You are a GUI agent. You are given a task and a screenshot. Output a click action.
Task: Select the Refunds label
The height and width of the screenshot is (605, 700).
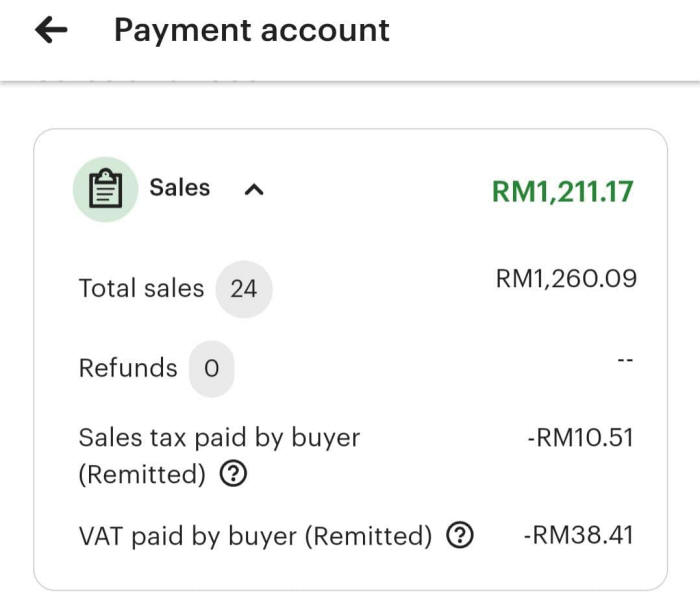pos(128,368)
